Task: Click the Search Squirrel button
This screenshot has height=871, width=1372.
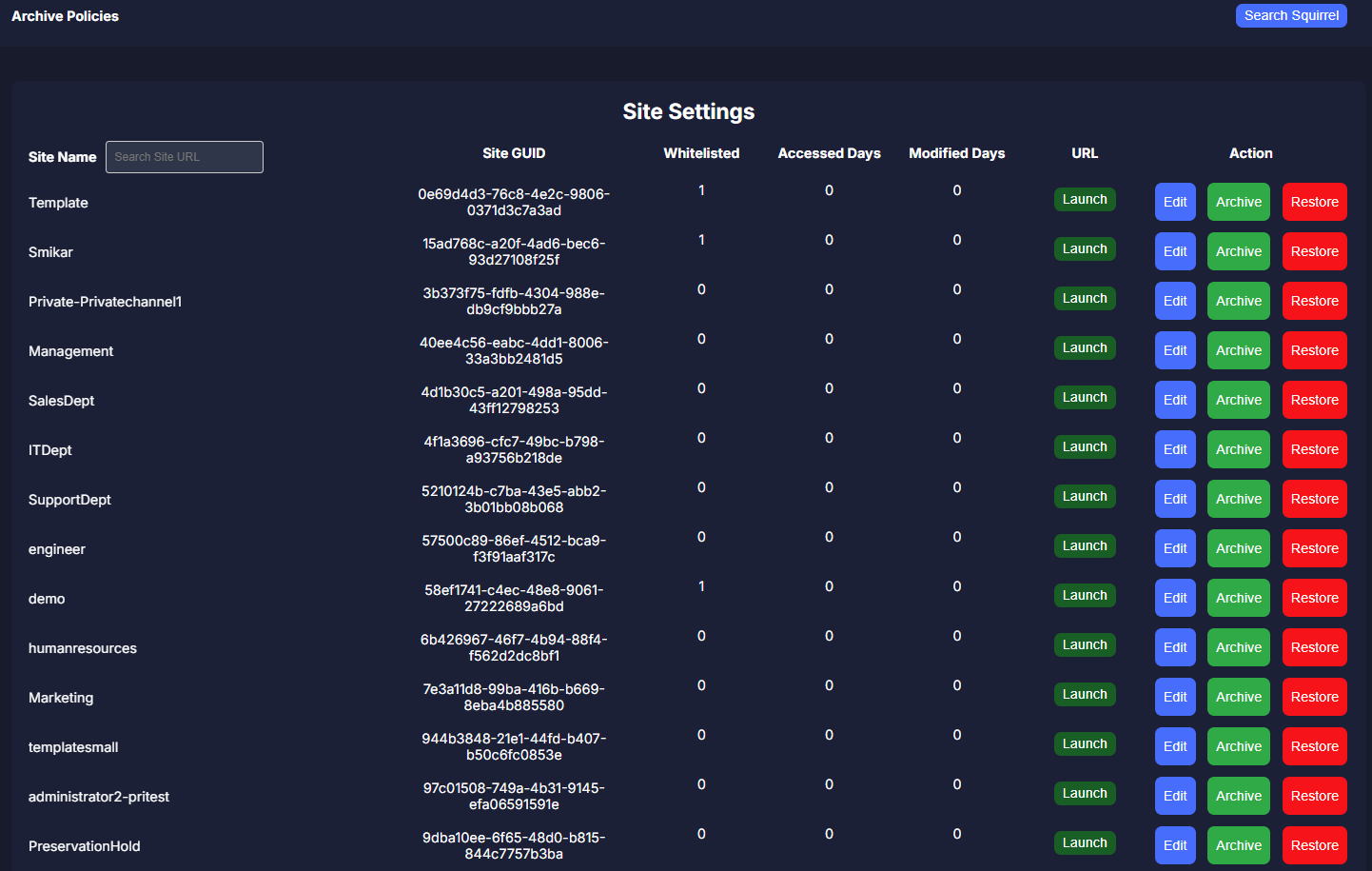Action: coord(1290,15)
